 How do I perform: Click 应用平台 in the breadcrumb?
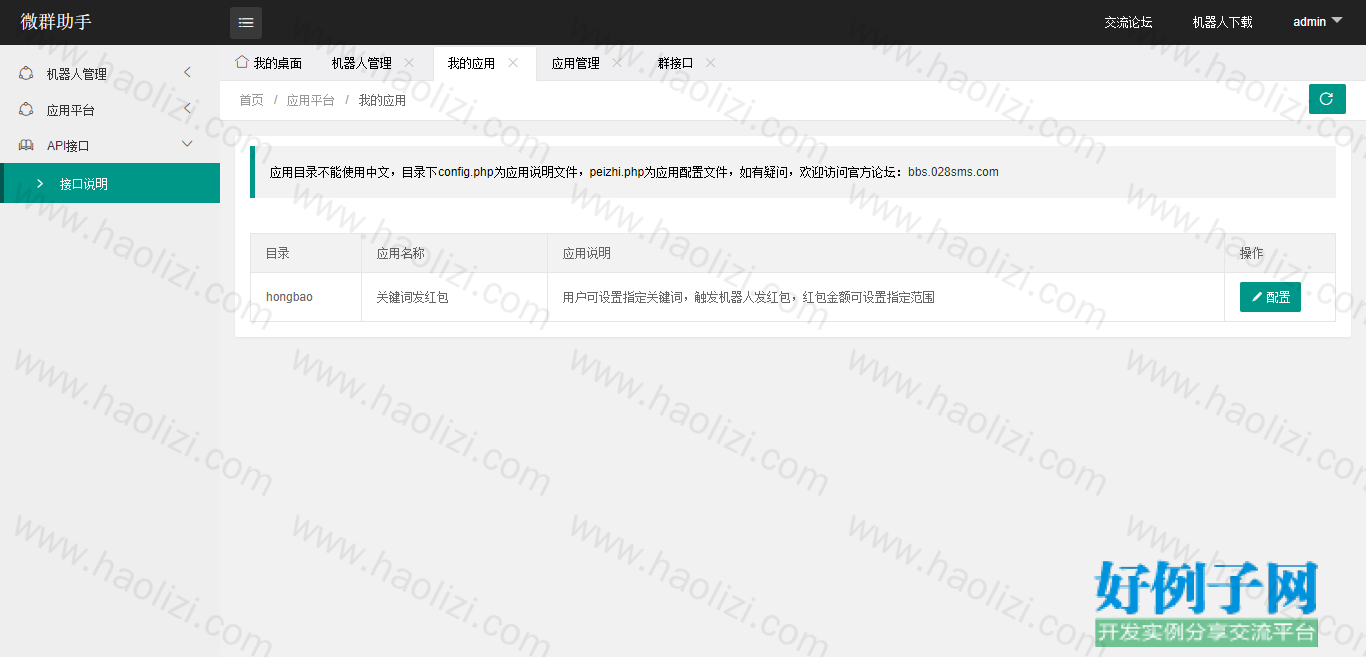point(311,100)
